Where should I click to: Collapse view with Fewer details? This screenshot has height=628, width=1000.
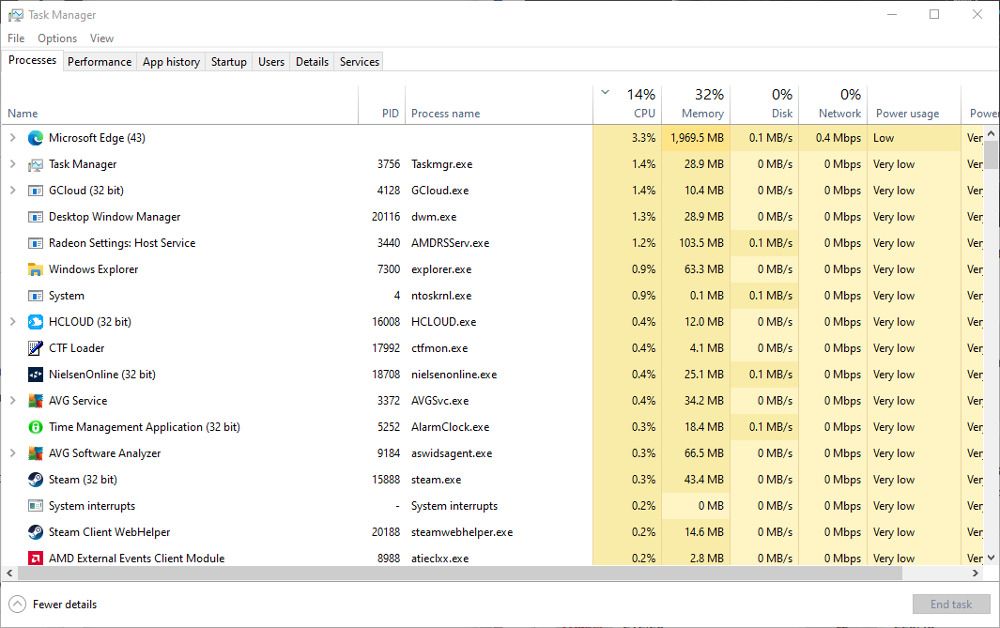54,604
